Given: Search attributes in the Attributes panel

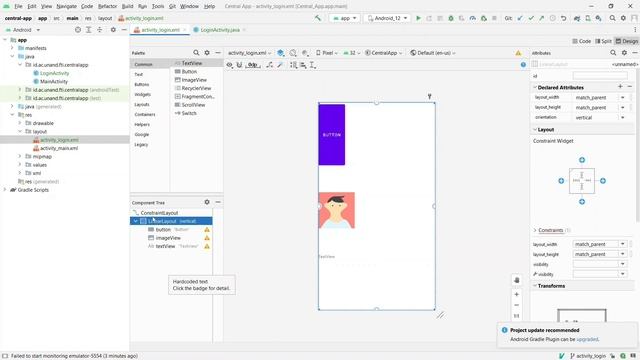Looking at the screenshot, I should 613,53.
